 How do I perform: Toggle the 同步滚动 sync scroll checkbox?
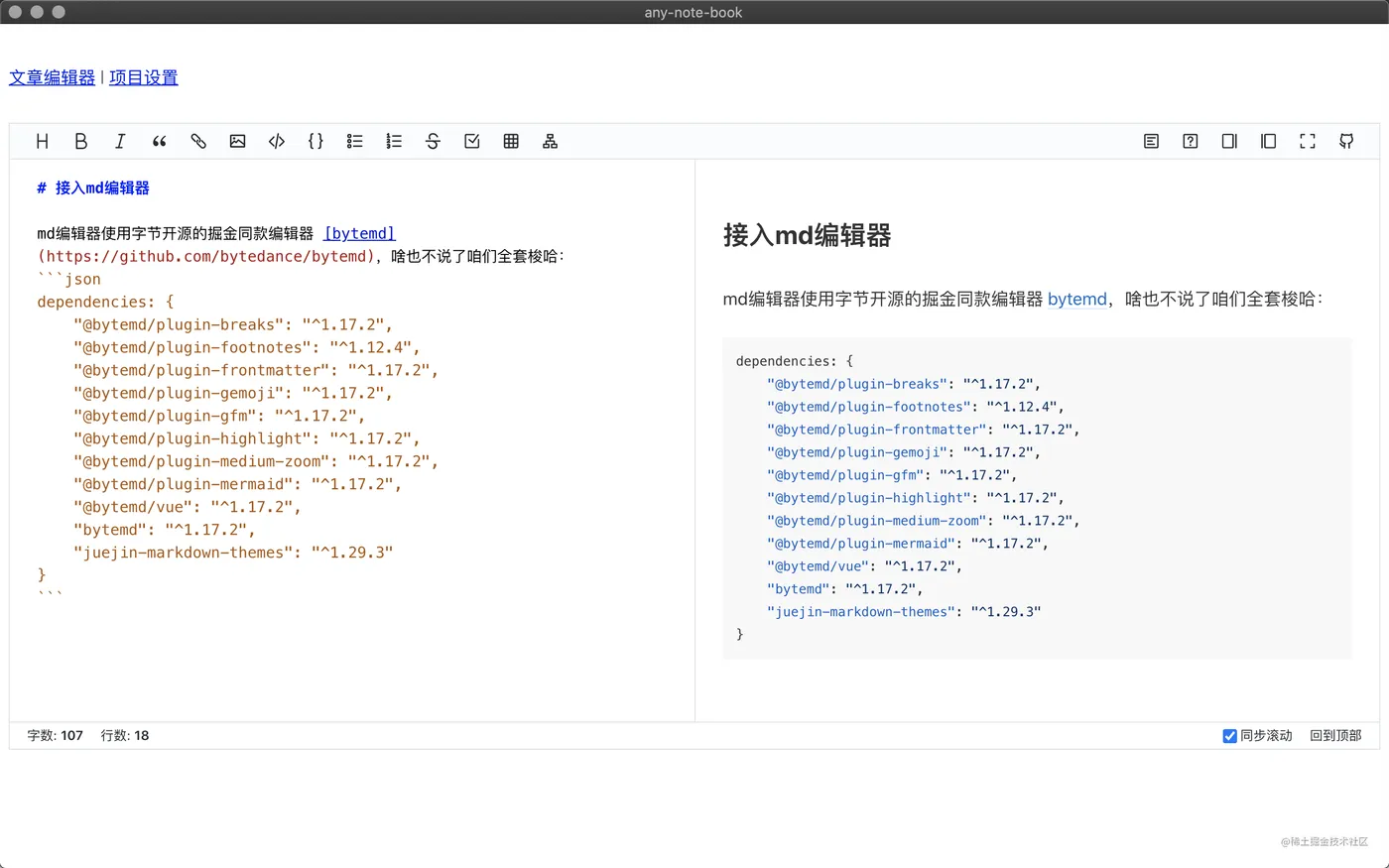pos(1229,735)
